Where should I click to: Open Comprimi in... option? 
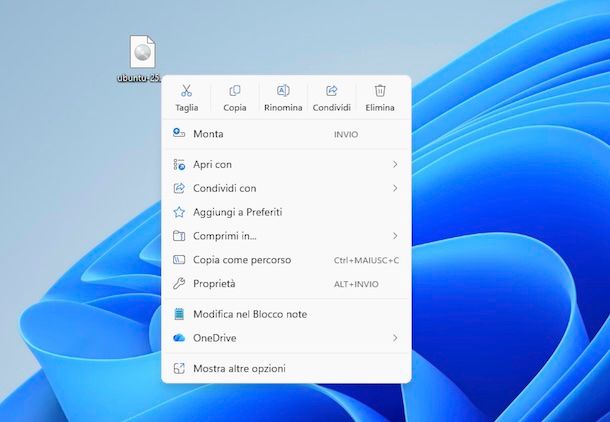(x=286, y=236)
